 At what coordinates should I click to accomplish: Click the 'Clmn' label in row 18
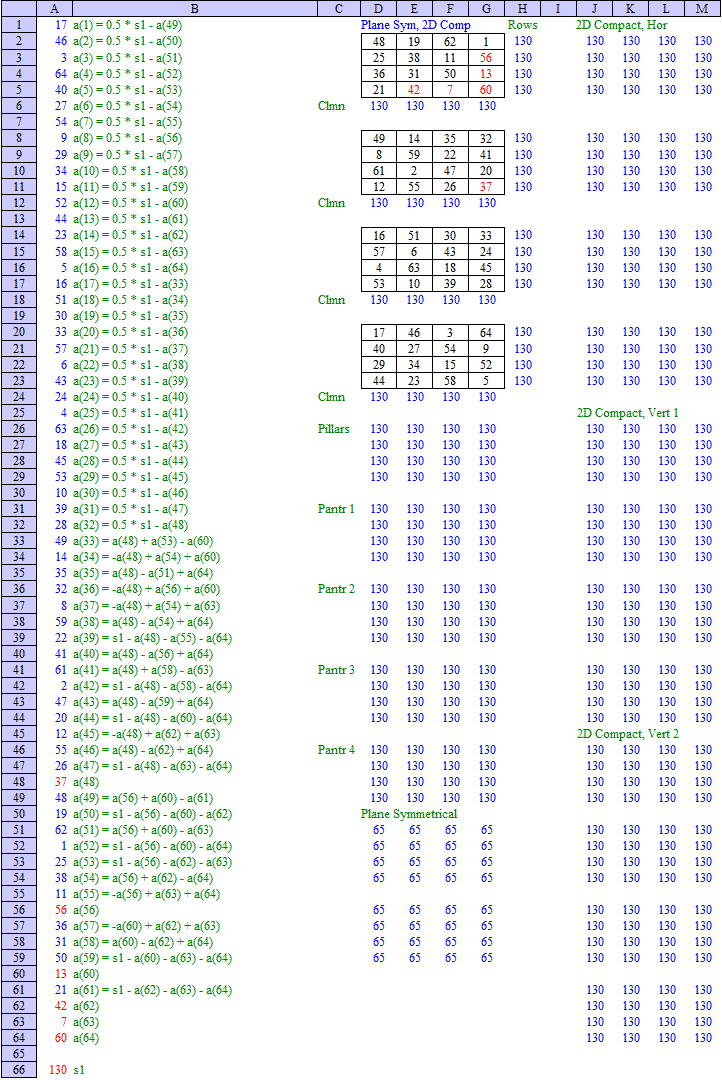331,300
